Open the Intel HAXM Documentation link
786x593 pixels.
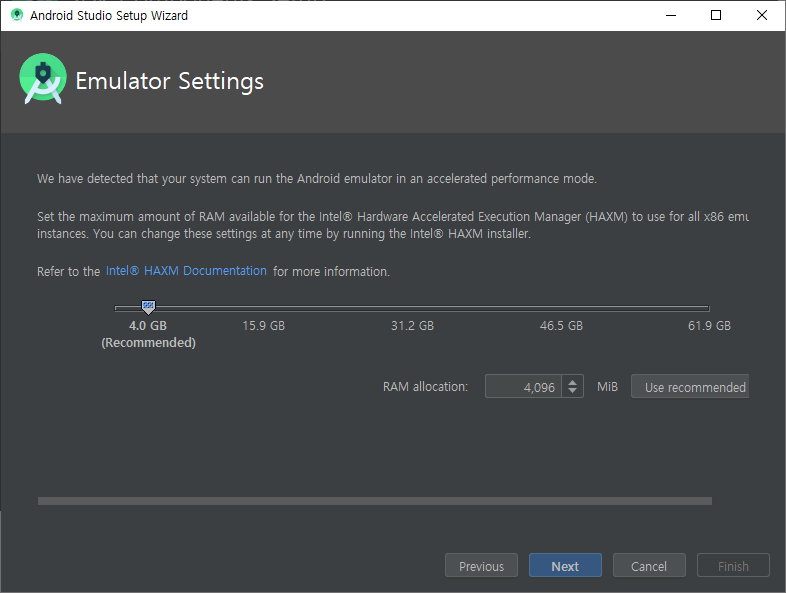click(186, 271)
